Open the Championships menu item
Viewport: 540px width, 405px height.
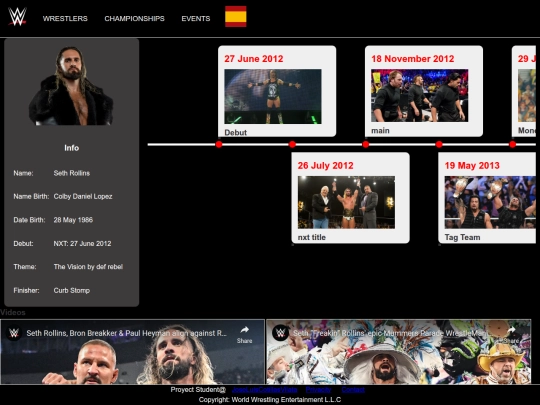coord(134,19)
